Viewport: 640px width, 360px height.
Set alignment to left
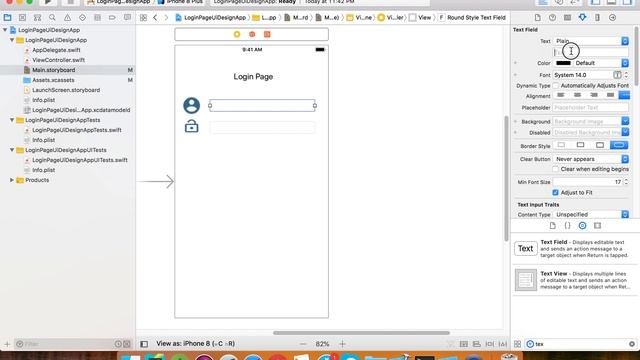pos(561,96)
